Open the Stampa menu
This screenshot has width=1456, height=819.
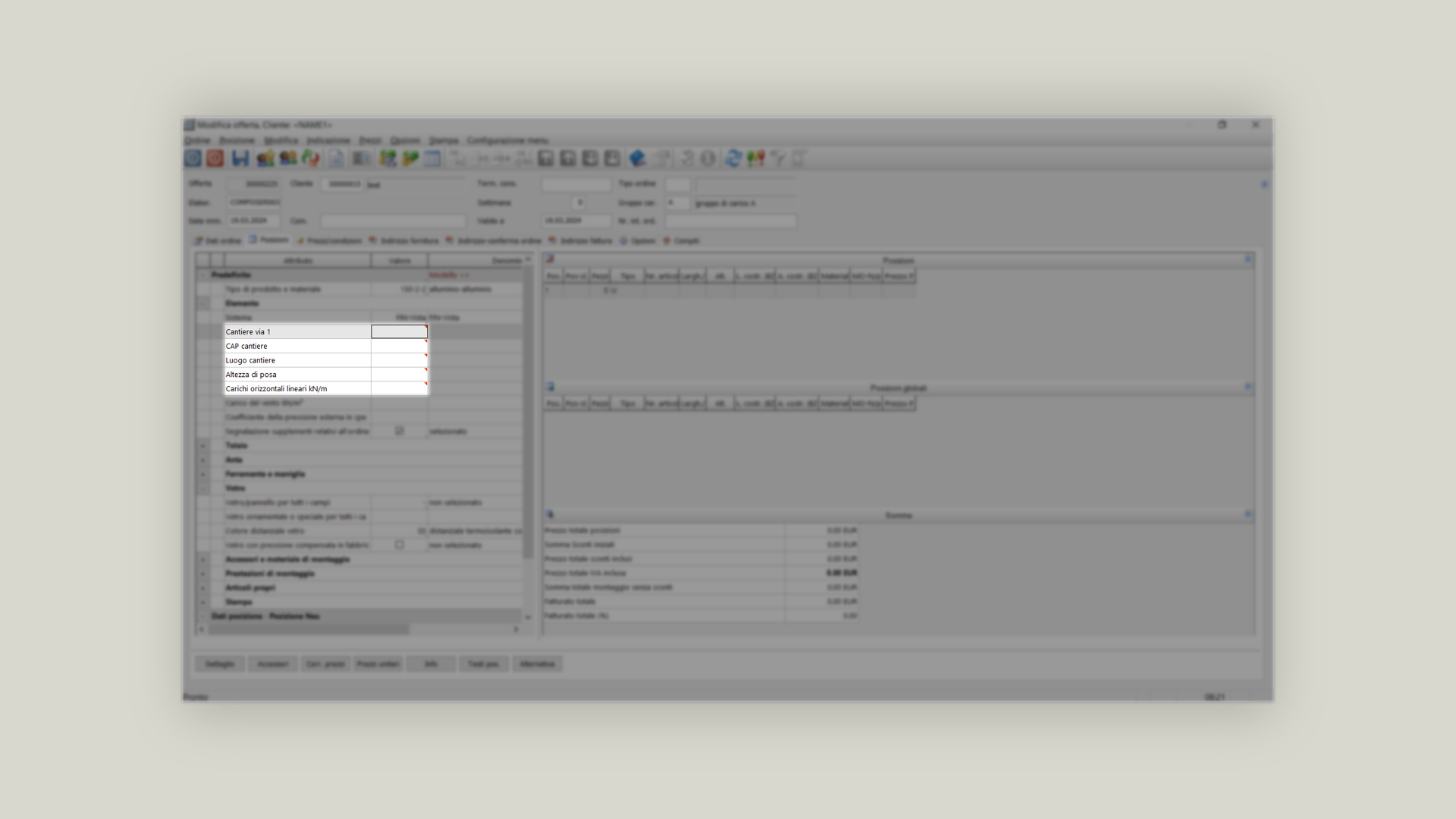pyautogui.click(x=444, y=140)
